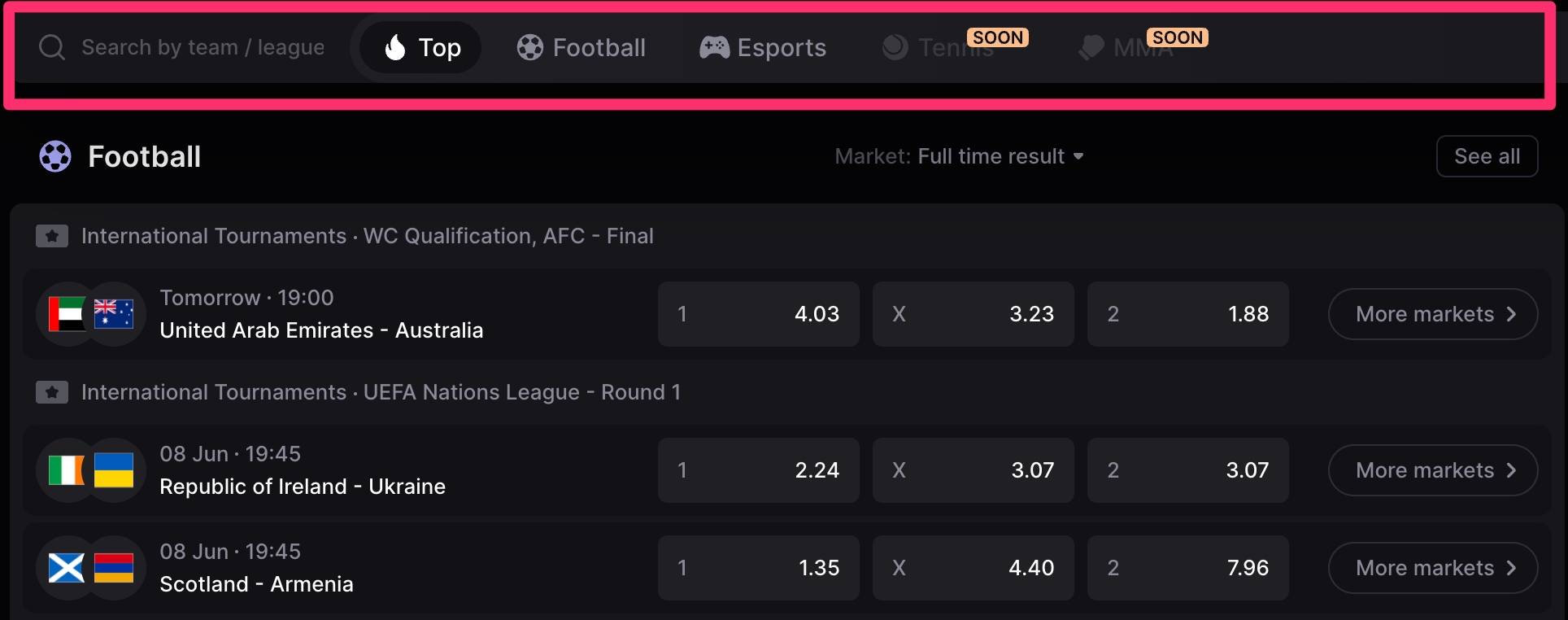This screenshot has width=1568, height=620.
Task: Favorite the WC Qualification AFC league star
Action: pyautogui.click(x=52, y=236)
